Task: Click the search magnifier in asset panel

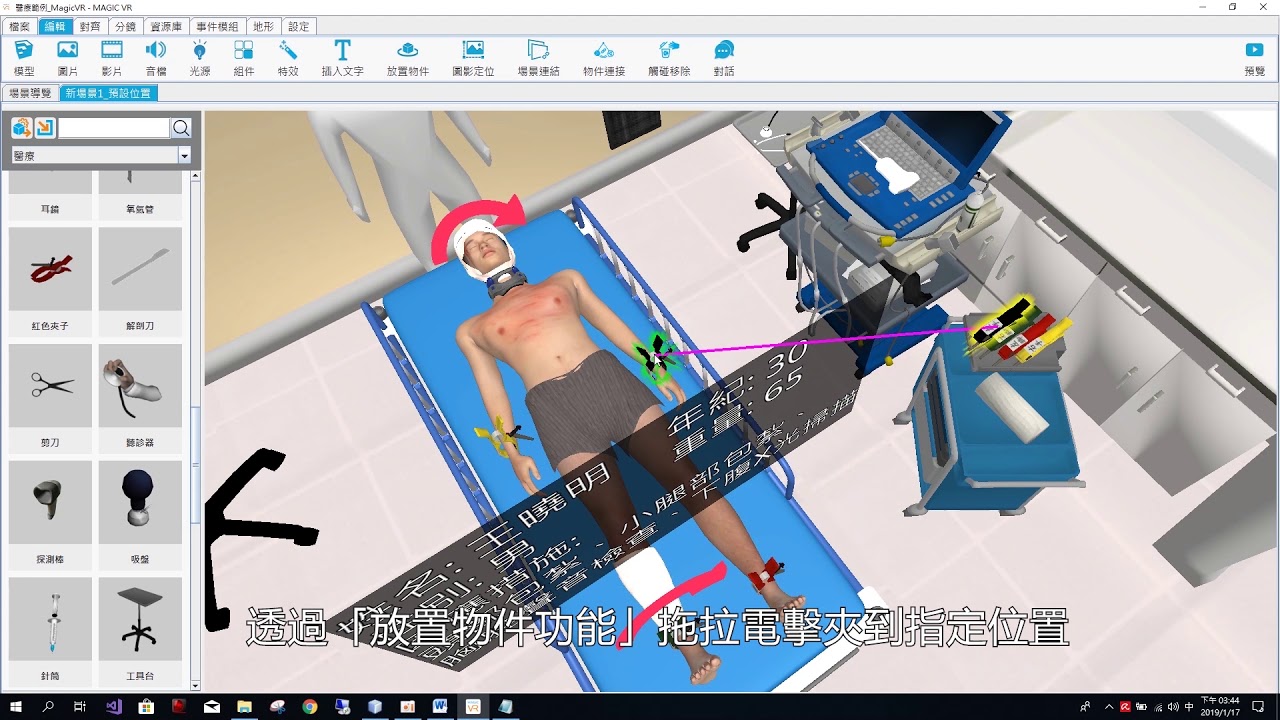Action: click(181, 128)
